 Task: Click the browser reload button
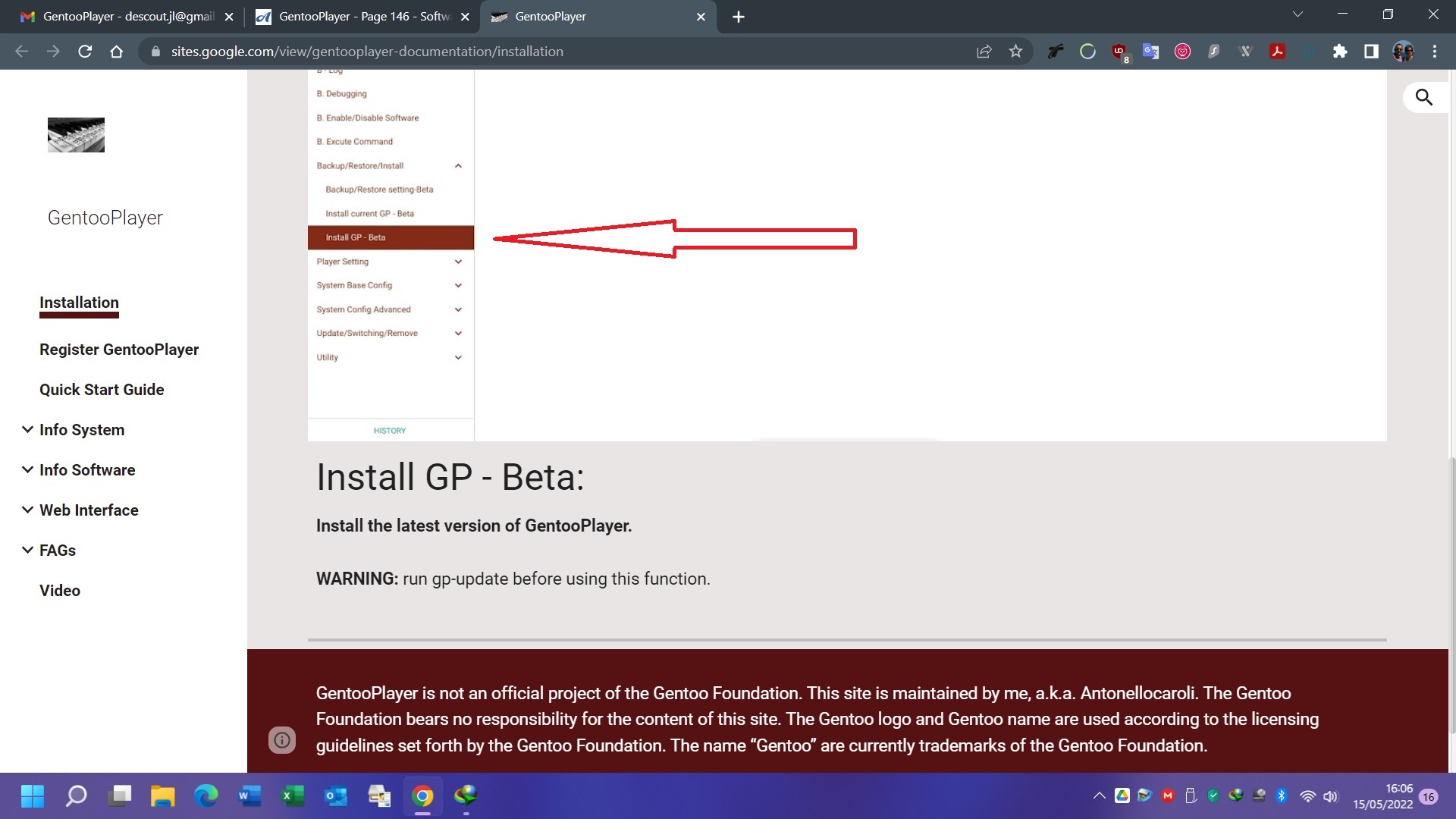pyautogui.click(x=85, y=52)
